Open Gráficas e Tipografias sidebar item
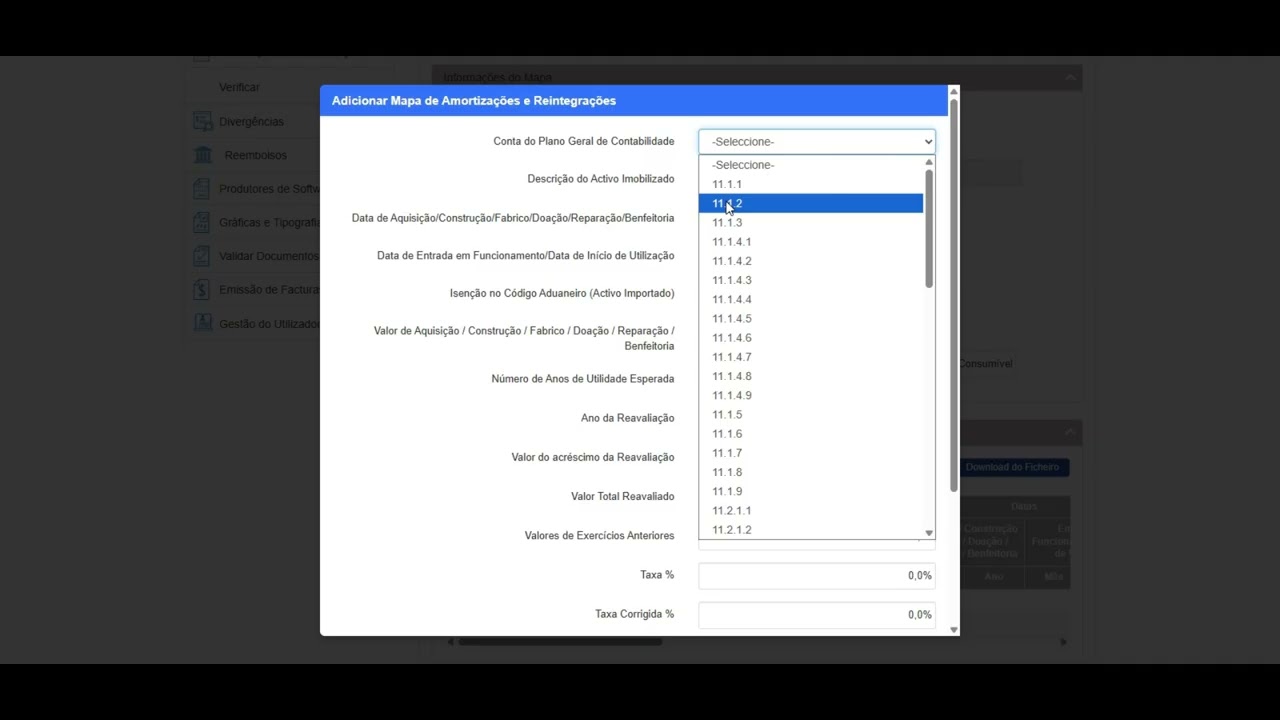The width and height of the screenshot is (1280, 720). click(x=269, y=222)
